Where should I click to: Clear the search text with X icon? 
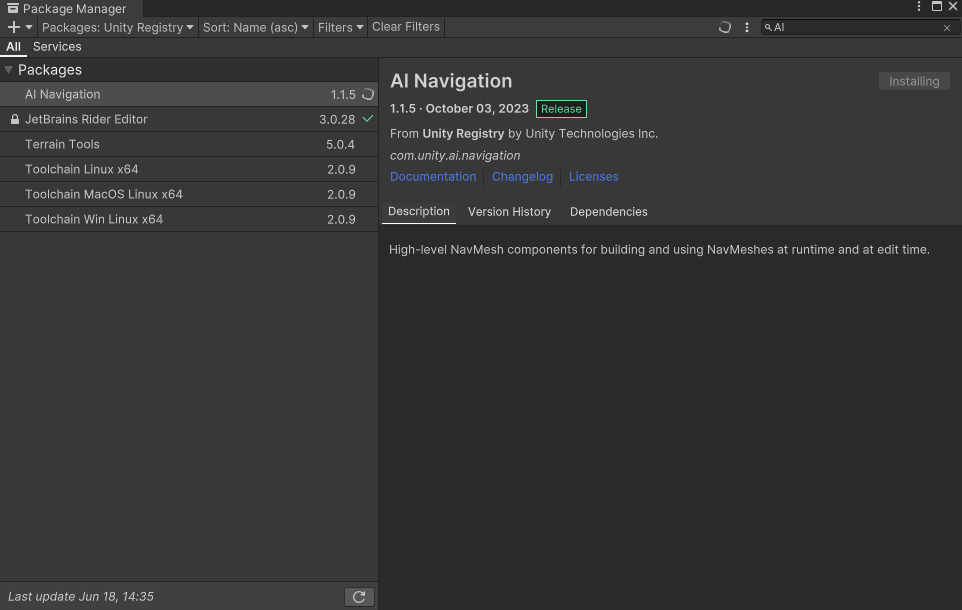click(947, 28)
